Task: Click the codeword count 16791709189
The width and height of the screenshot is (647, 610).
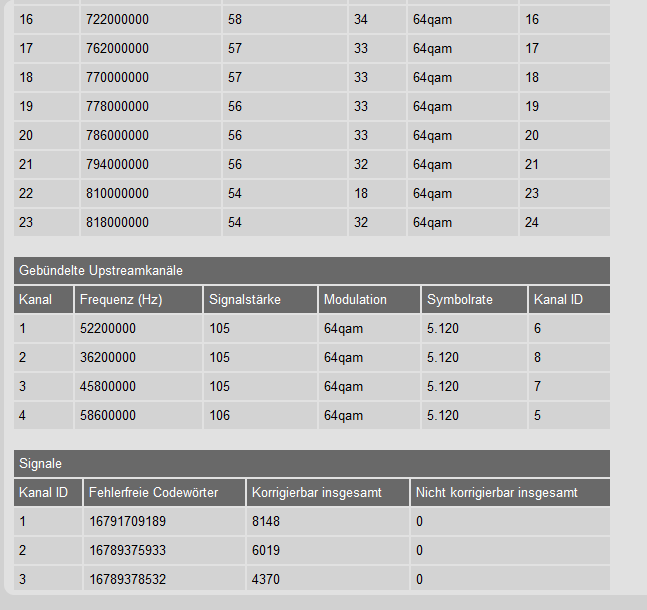Action: click(x=127, y=521)
